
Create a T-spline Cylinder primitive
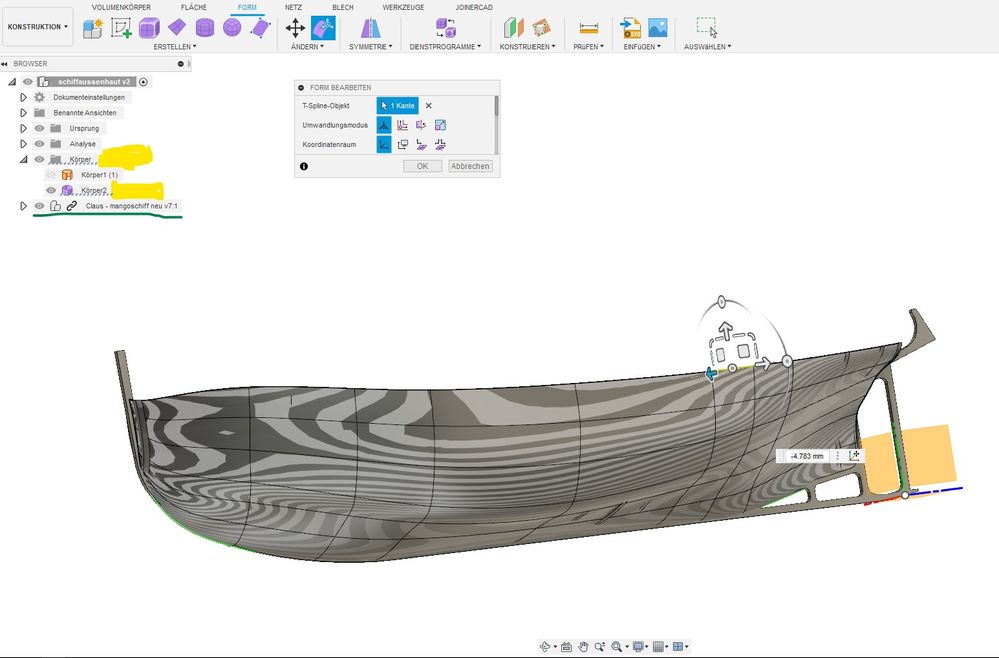(205, 27)
